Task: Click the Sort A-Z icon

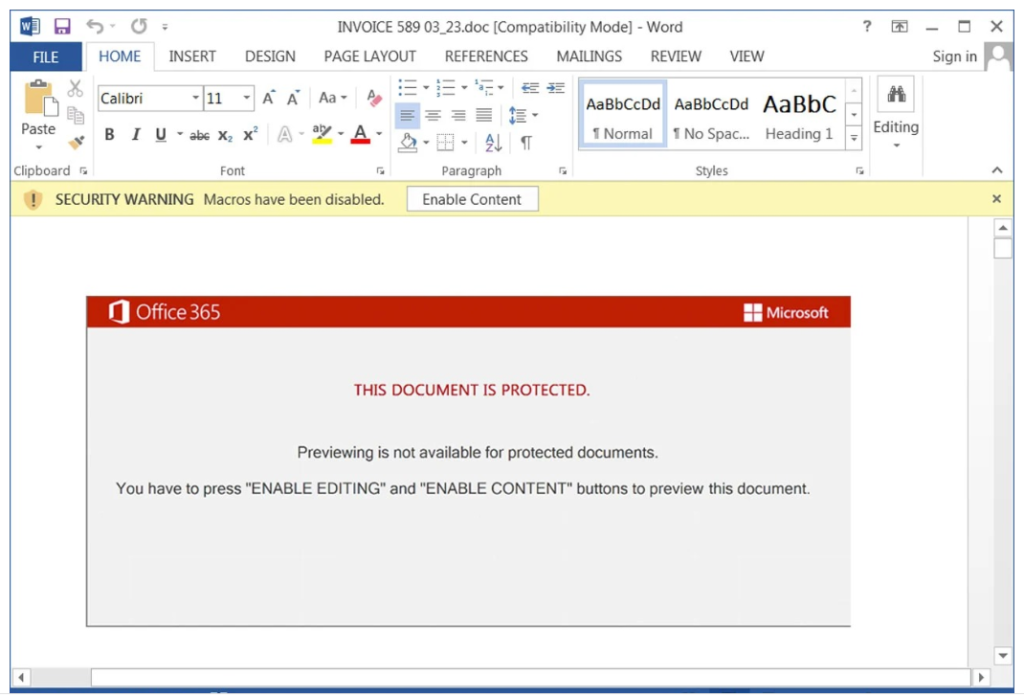Action: (x=493, y=142)
